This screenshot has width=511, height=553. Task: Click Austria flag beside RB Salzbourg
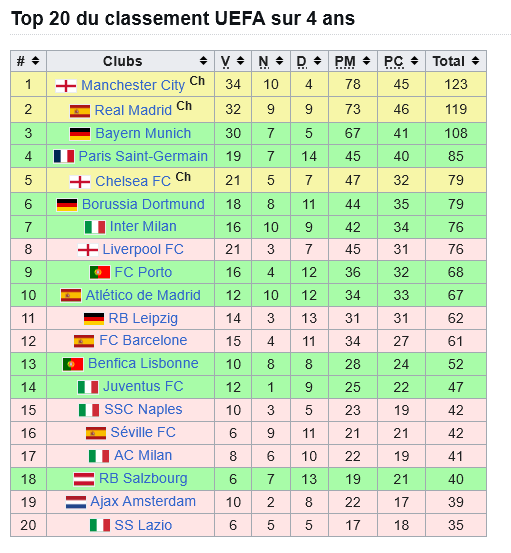click(x=84, y=479)
